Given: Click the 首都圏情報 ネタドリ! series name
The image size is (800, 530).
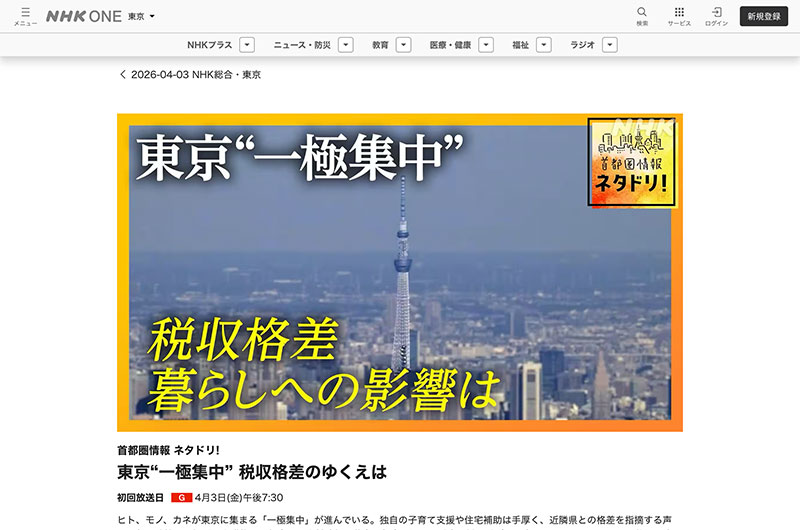Looking at the screenshot, I should click(168, 450).
